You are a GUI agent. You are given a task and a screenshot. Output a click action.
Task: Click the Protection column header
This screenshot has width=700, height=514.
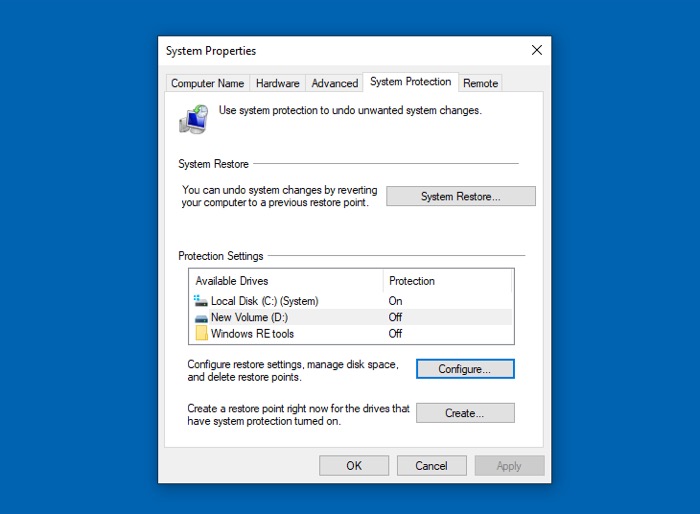(x=447, y=281)
